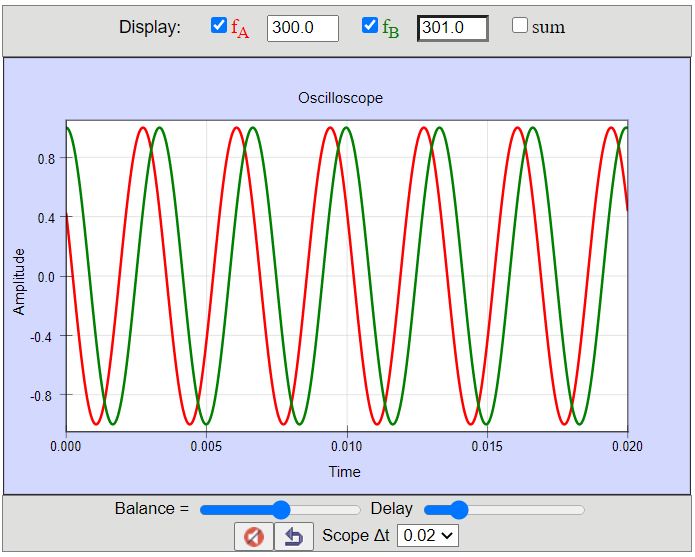Click the fA frequency field showing 300.0
The image size is (695, 557).
coord(303,28)
